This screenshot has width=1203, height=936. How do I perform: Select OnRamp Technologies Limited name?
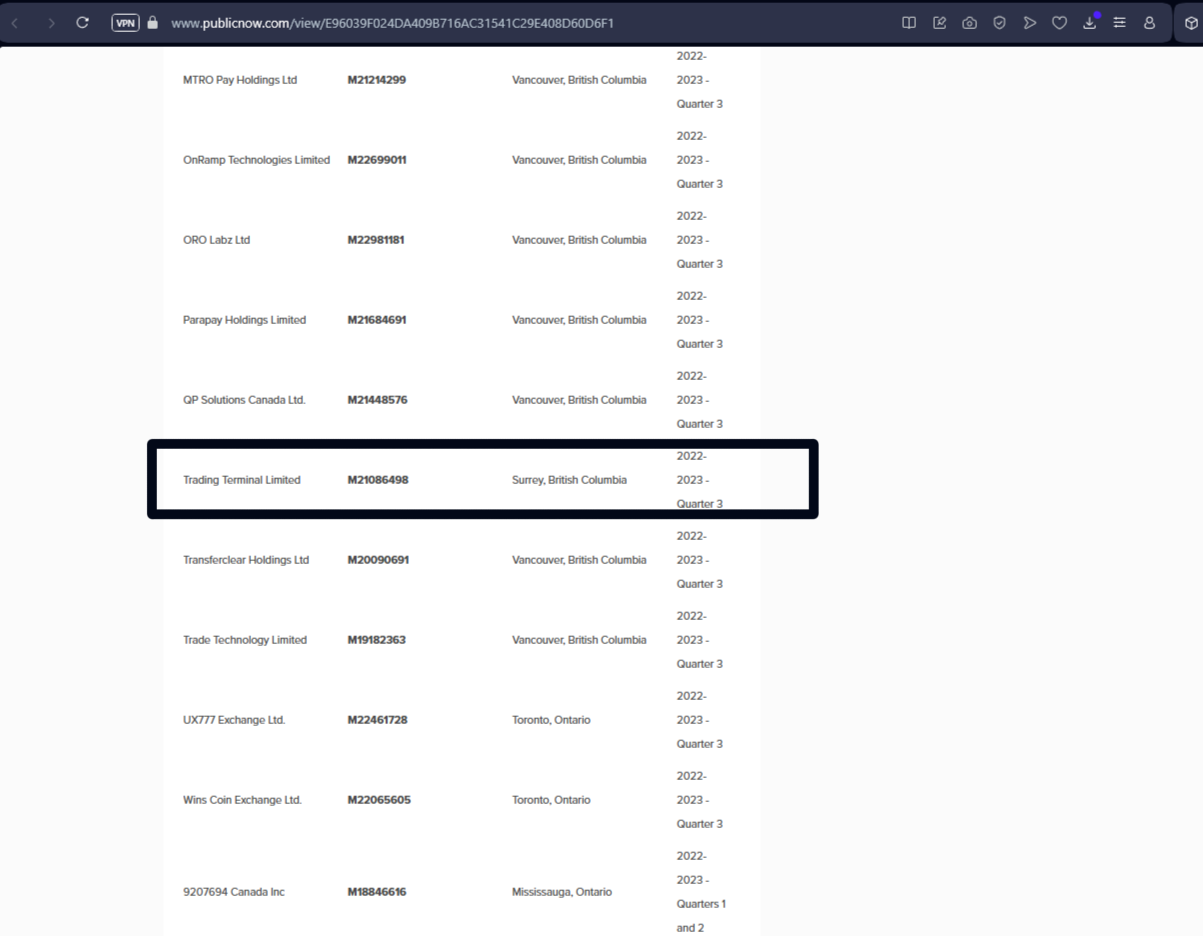point(256,160)
